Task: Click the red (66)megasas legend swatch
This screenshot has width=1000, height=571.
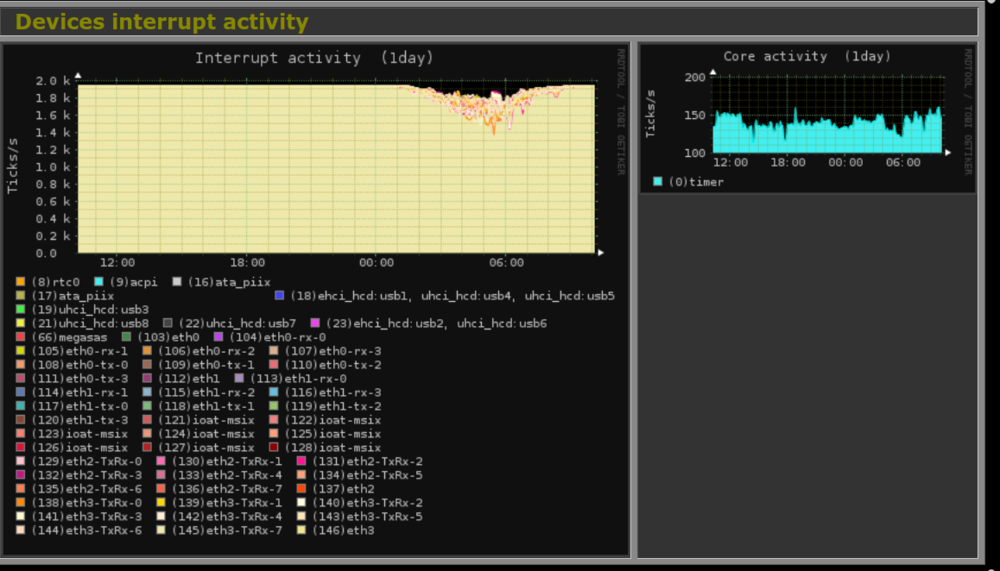Action: pyautogui.click(x=21, y=338)
